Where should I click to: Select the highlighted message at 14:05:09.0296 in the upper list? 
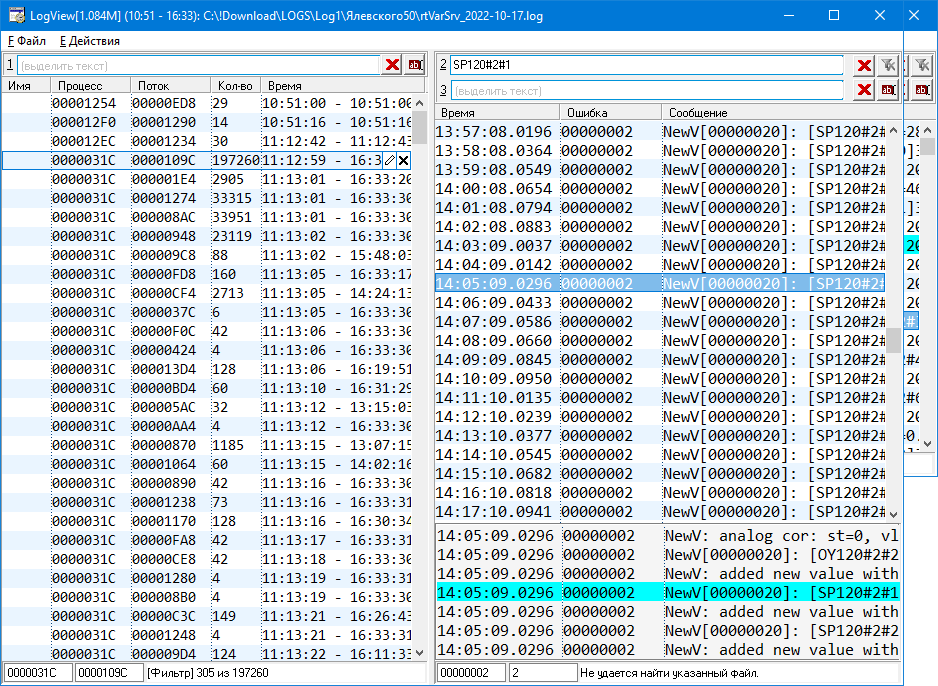(660, 283)
